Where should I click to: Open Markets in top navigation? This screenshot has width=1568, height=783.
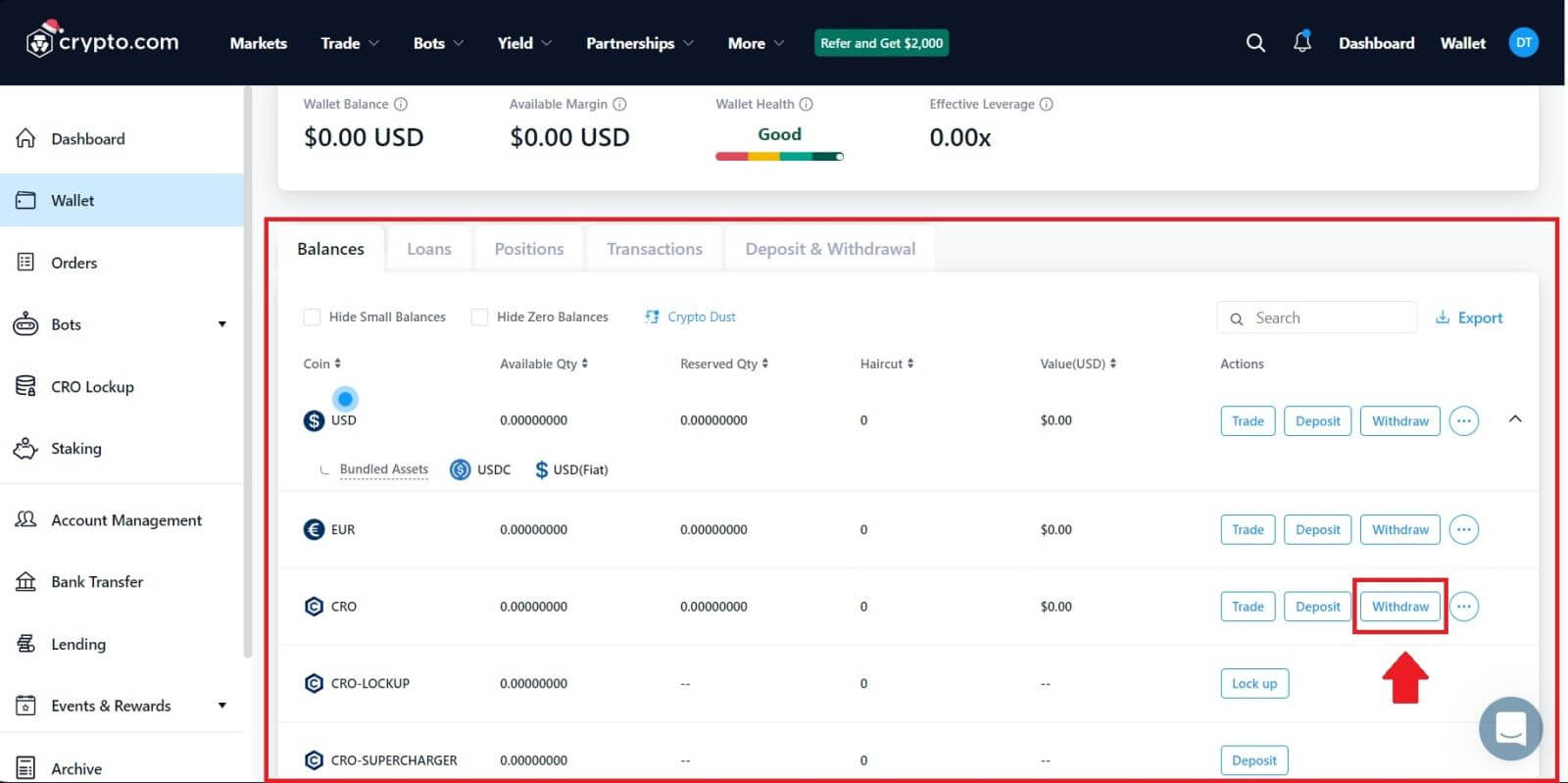pyautogui.click(x=259, y=43)
